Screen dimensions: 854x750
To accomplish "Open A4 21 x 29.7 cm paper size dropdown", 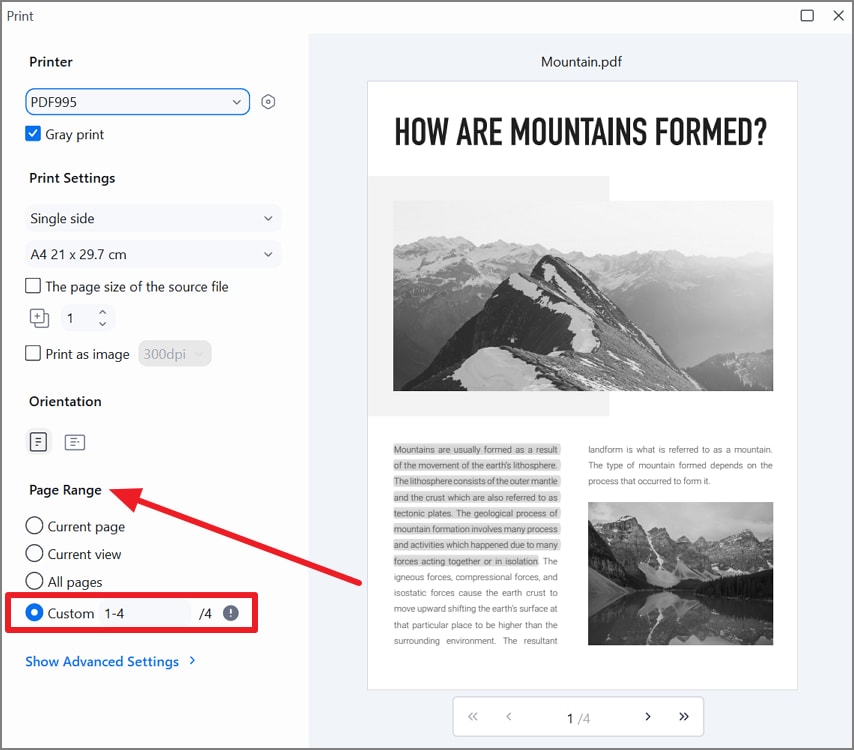I will tap(152, 254).
